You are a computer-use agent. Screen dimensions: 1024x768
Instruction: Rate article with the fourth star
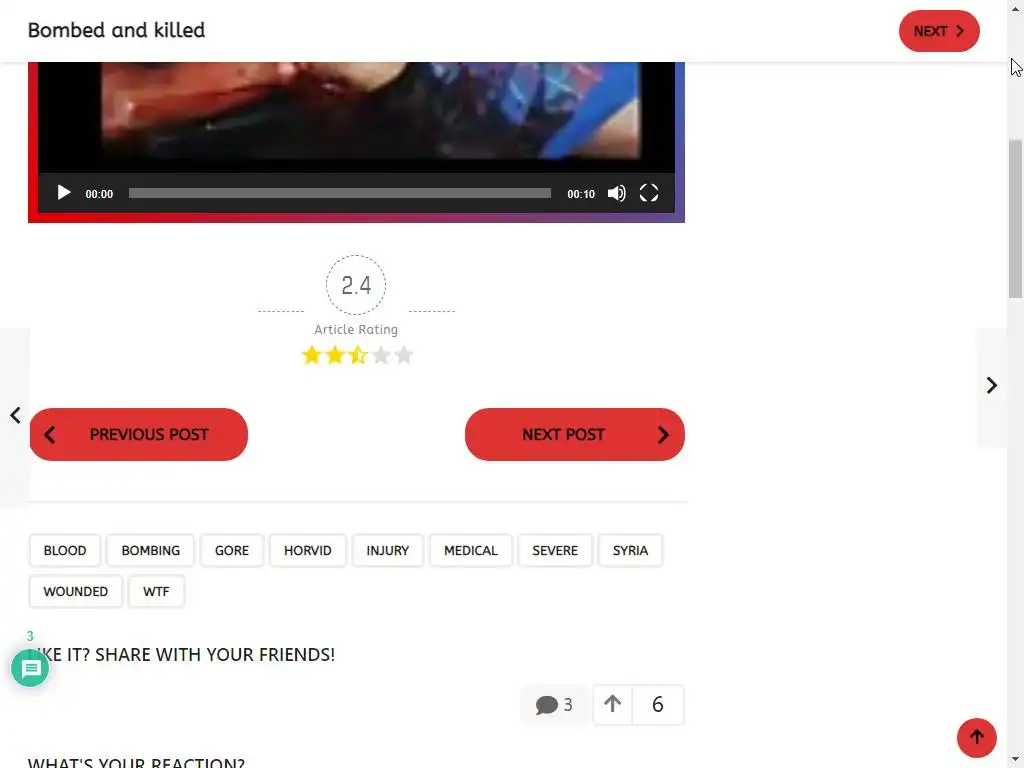pos(381,355)
